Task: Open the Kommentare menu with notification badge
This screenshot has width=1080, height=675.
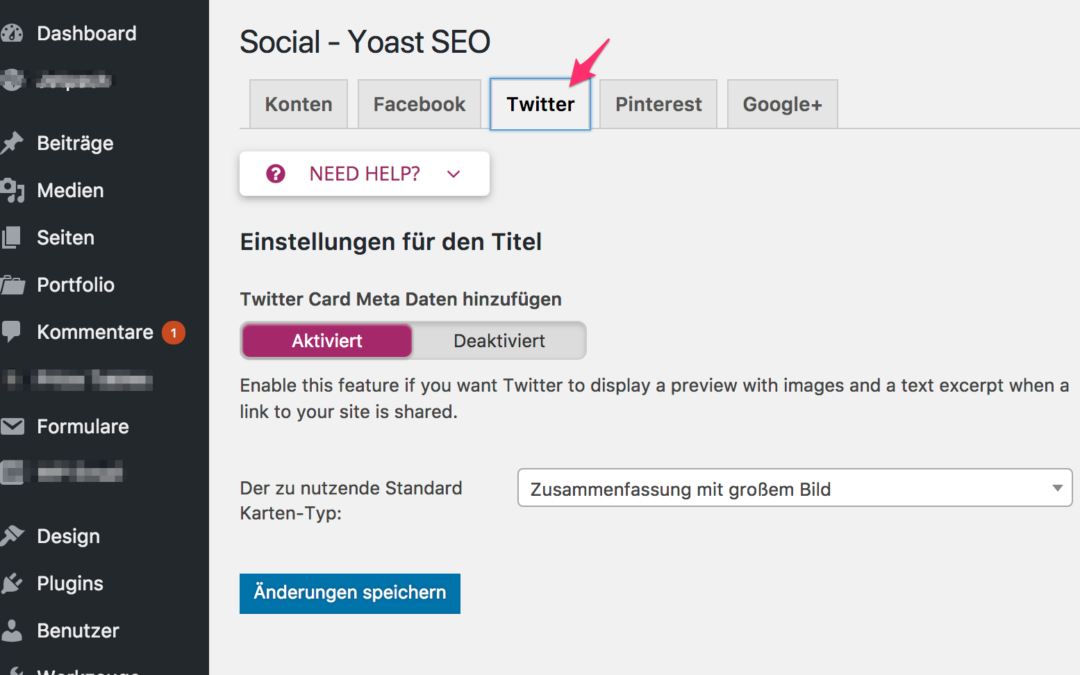Action: pyautogui.click(x=95, y=332)
